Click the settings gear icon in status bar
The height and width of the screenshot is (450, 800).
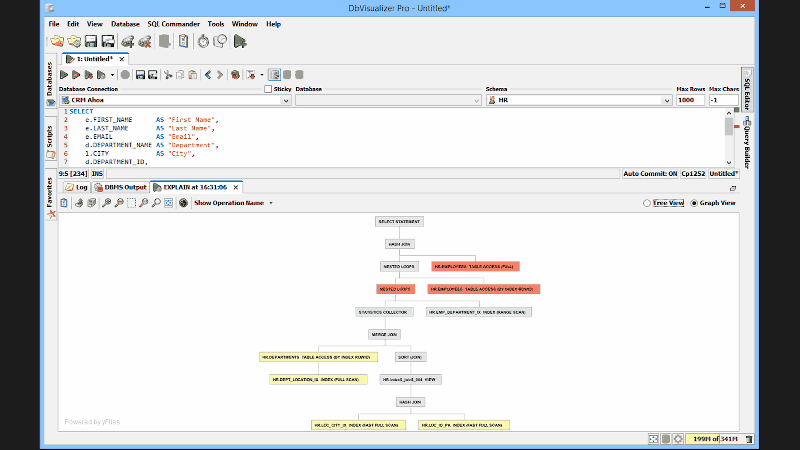click(x=678, y=439)
